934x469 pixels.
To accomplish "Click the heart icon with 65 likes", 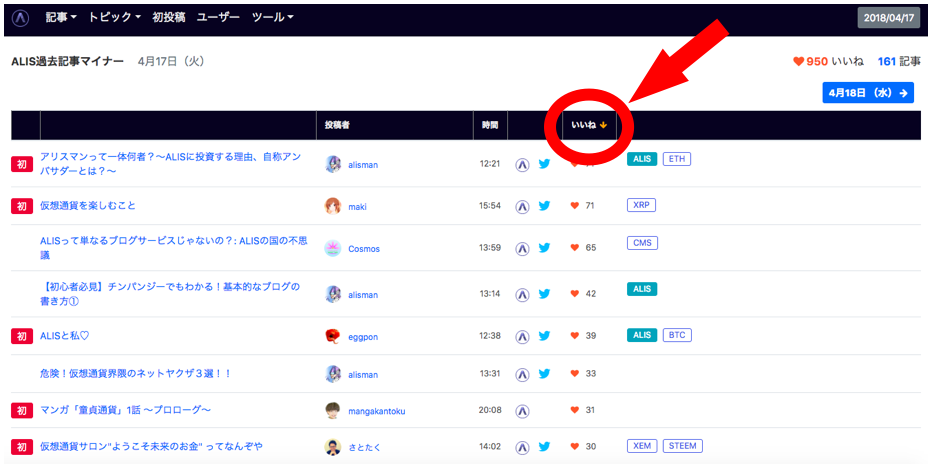I will pyautogui.click(x=575, y=247).
